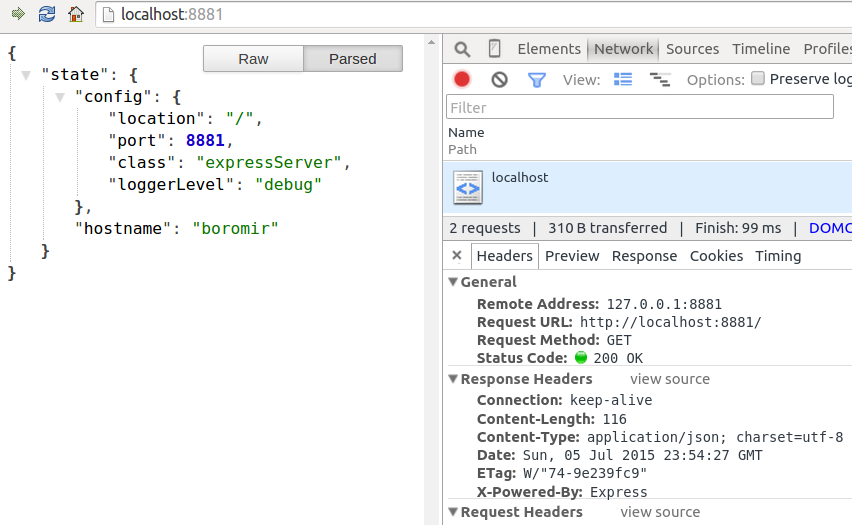
Task: Click the page icon in the address bar
Action: (108, 14)
